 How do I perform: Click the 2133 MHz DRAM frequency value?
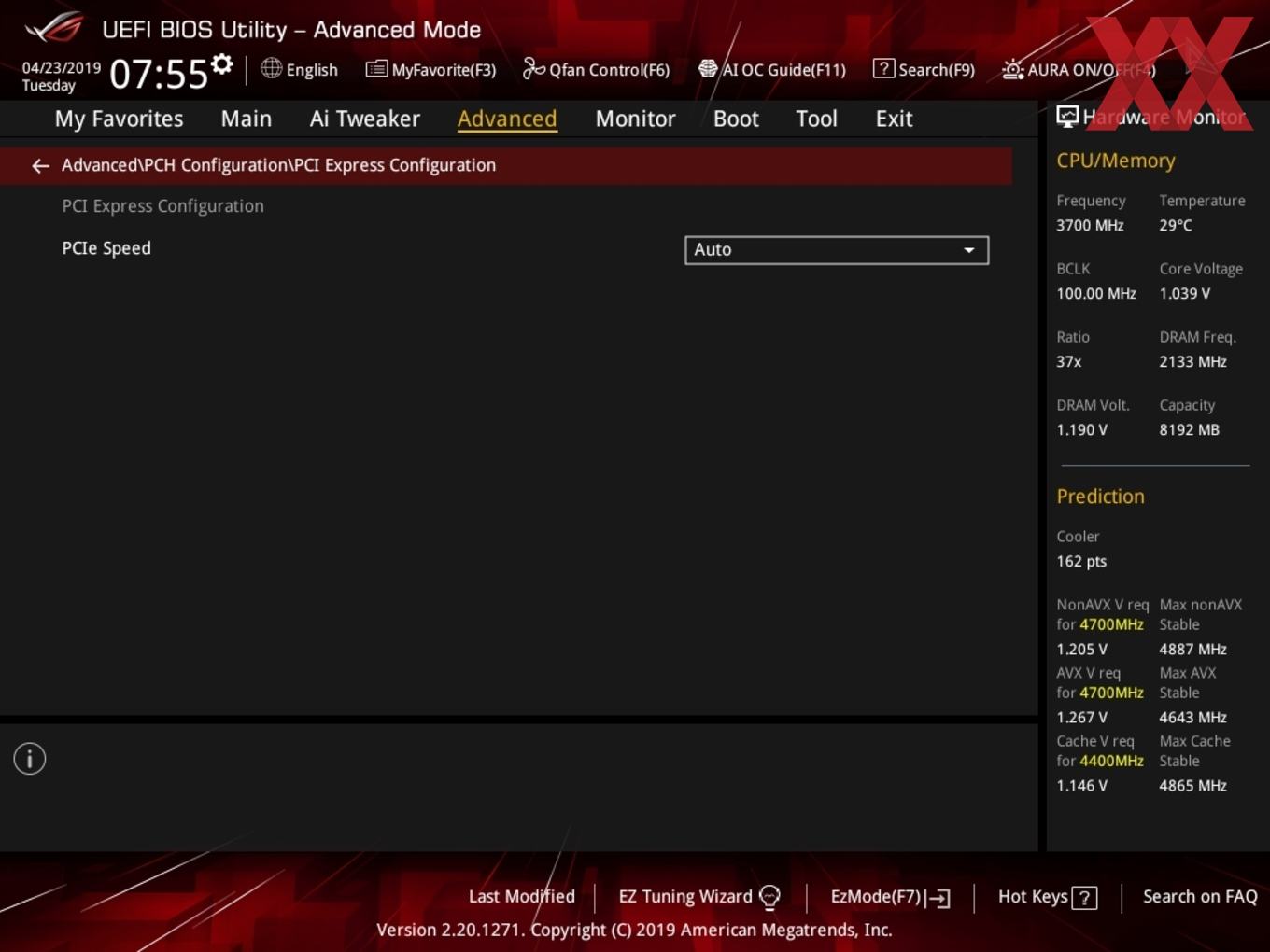[1192, 361]
